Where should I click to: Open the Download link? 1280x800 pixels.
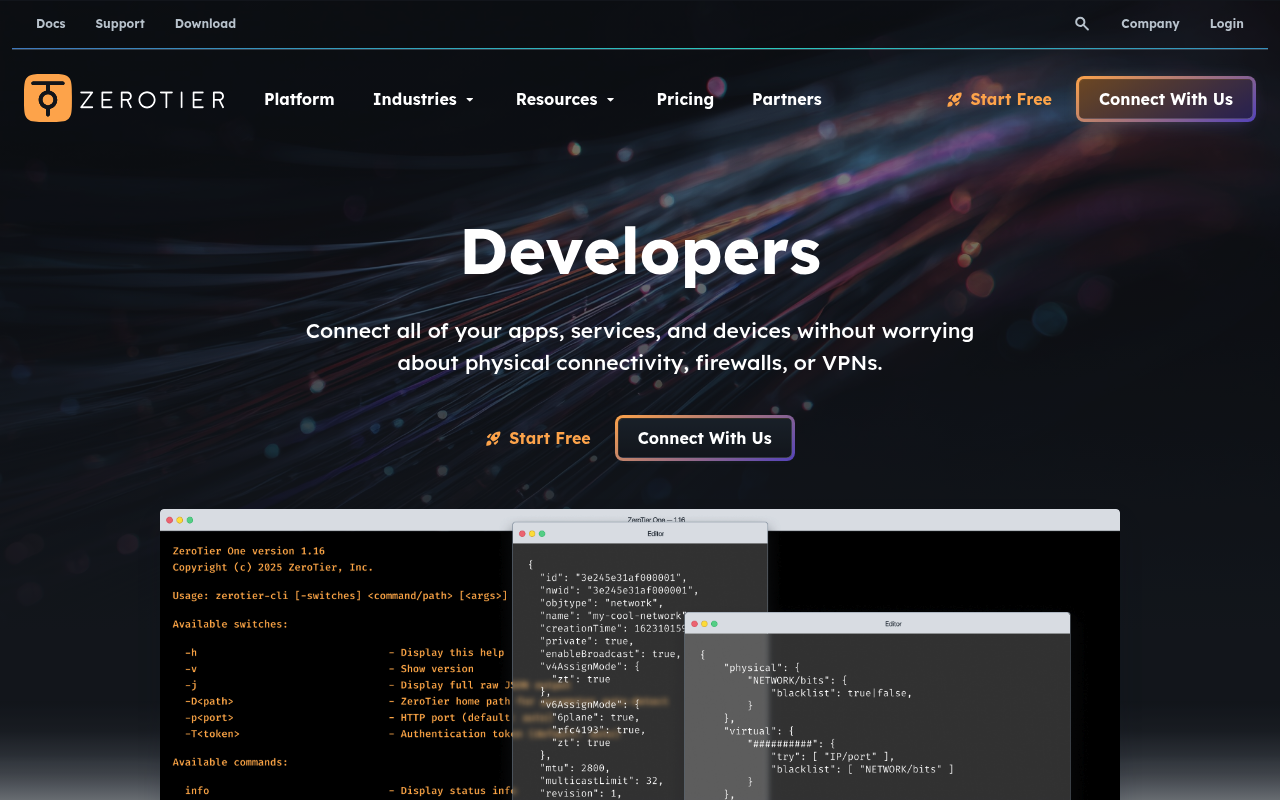[205, 24]
